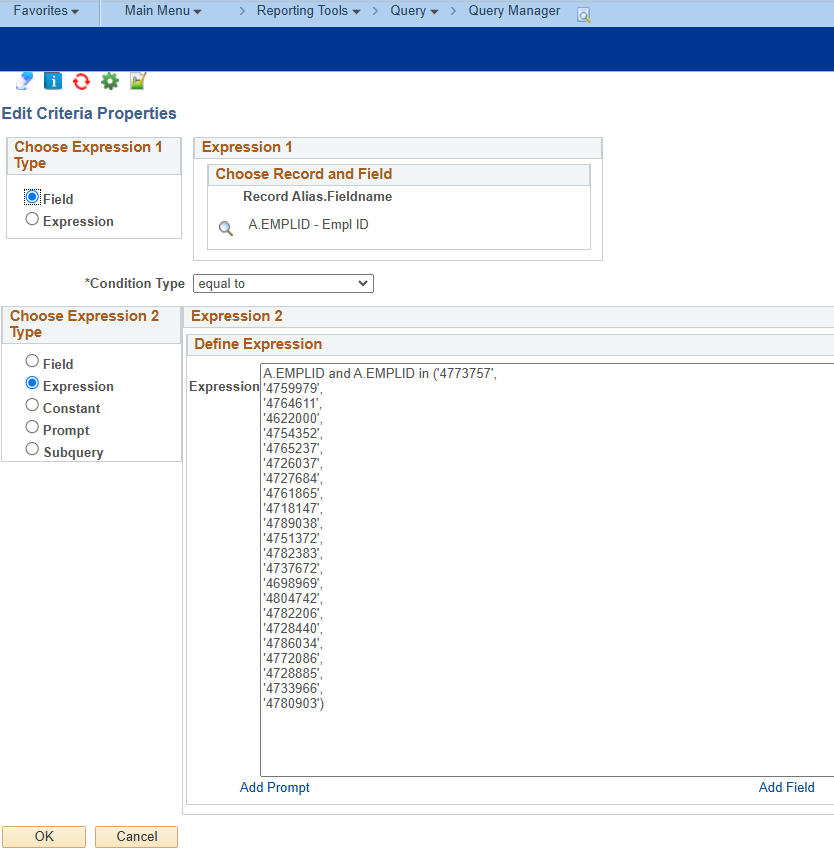Click the first toolbar icon left of info
The height and width of the screenshot is (868, 834).
(25, 81)
